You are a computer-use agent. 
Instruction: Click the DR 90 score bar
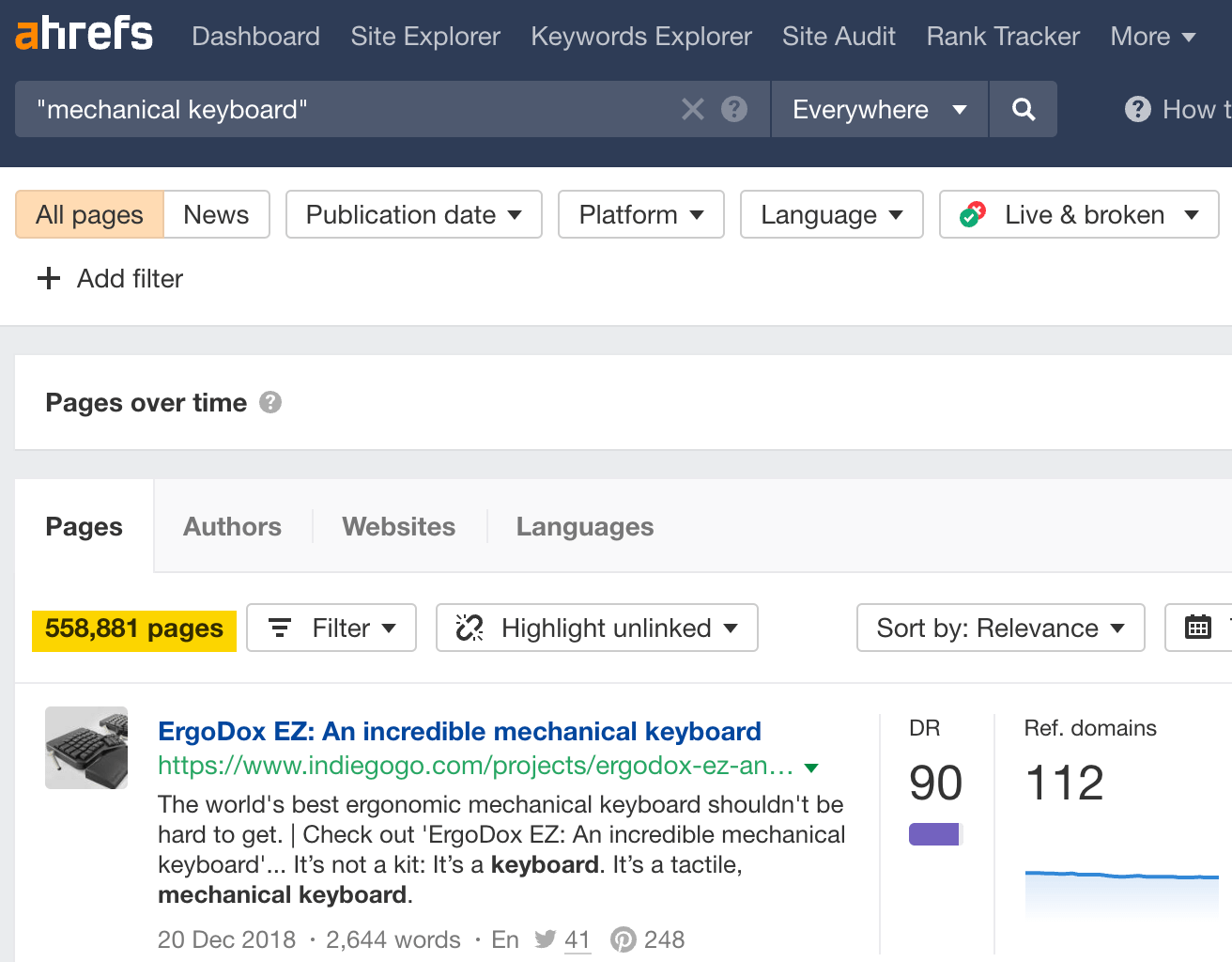point(935,833)
